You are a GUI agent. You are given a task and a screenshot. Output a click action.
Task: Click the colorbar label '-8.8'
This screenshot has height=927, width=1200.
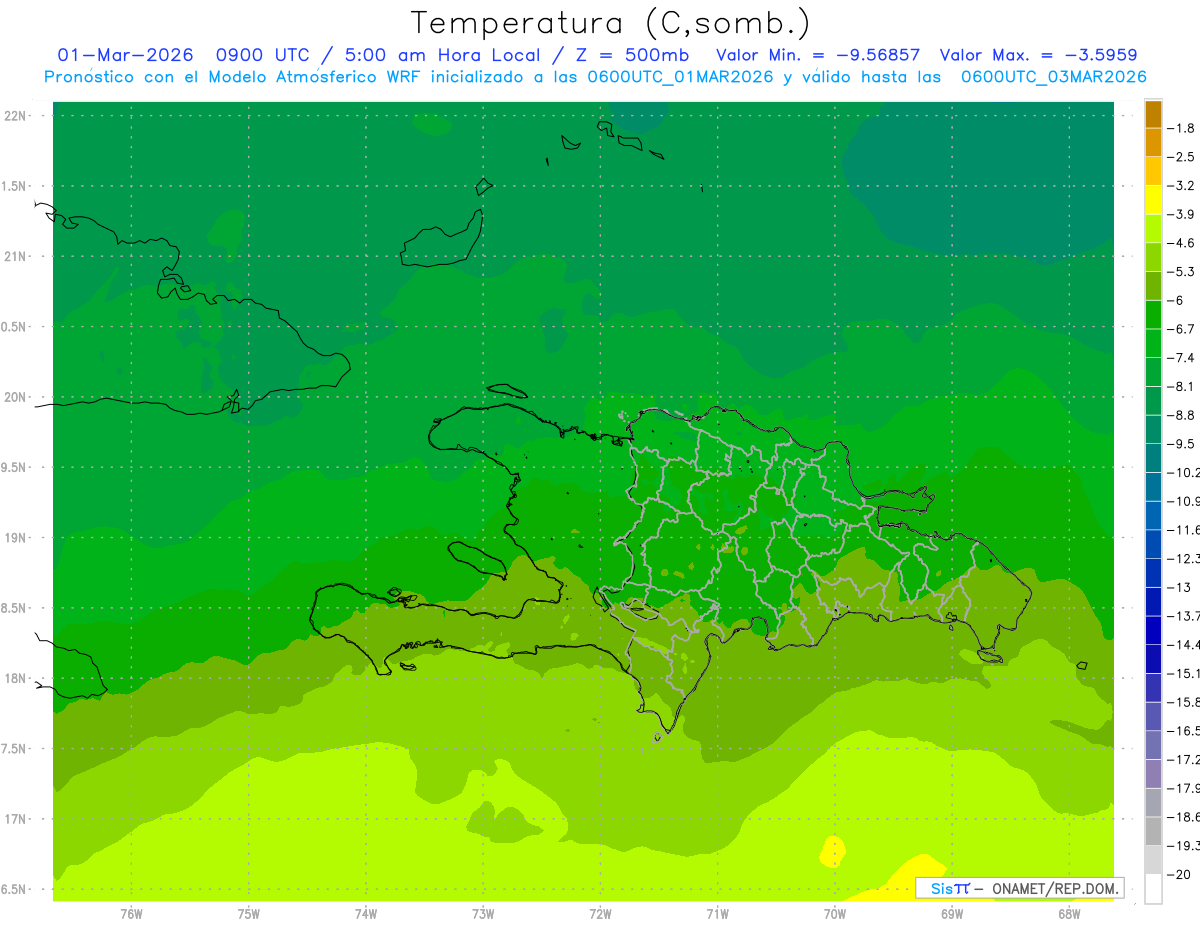[x=1183, y=415]
